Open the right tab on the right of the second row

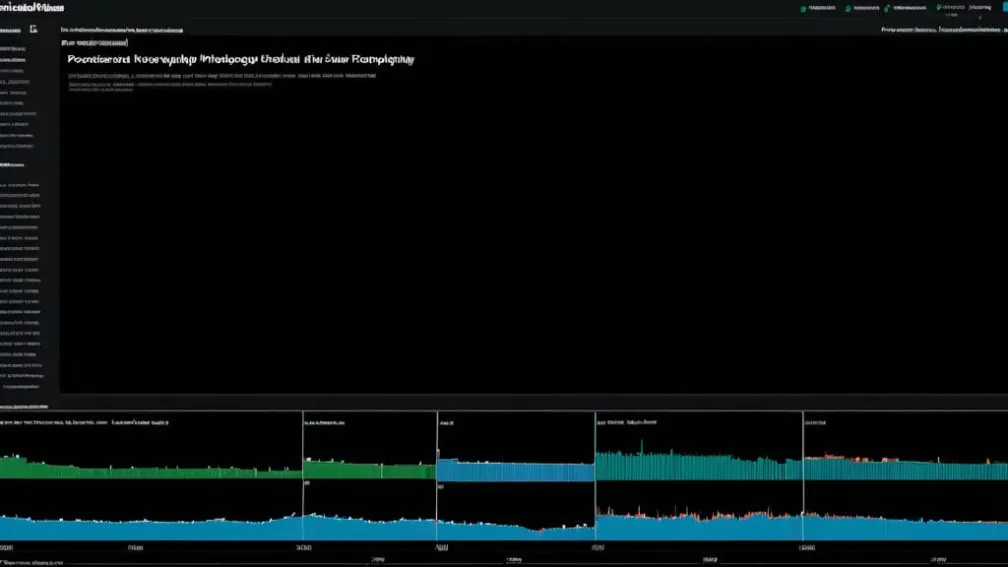[x=966, y=30]
